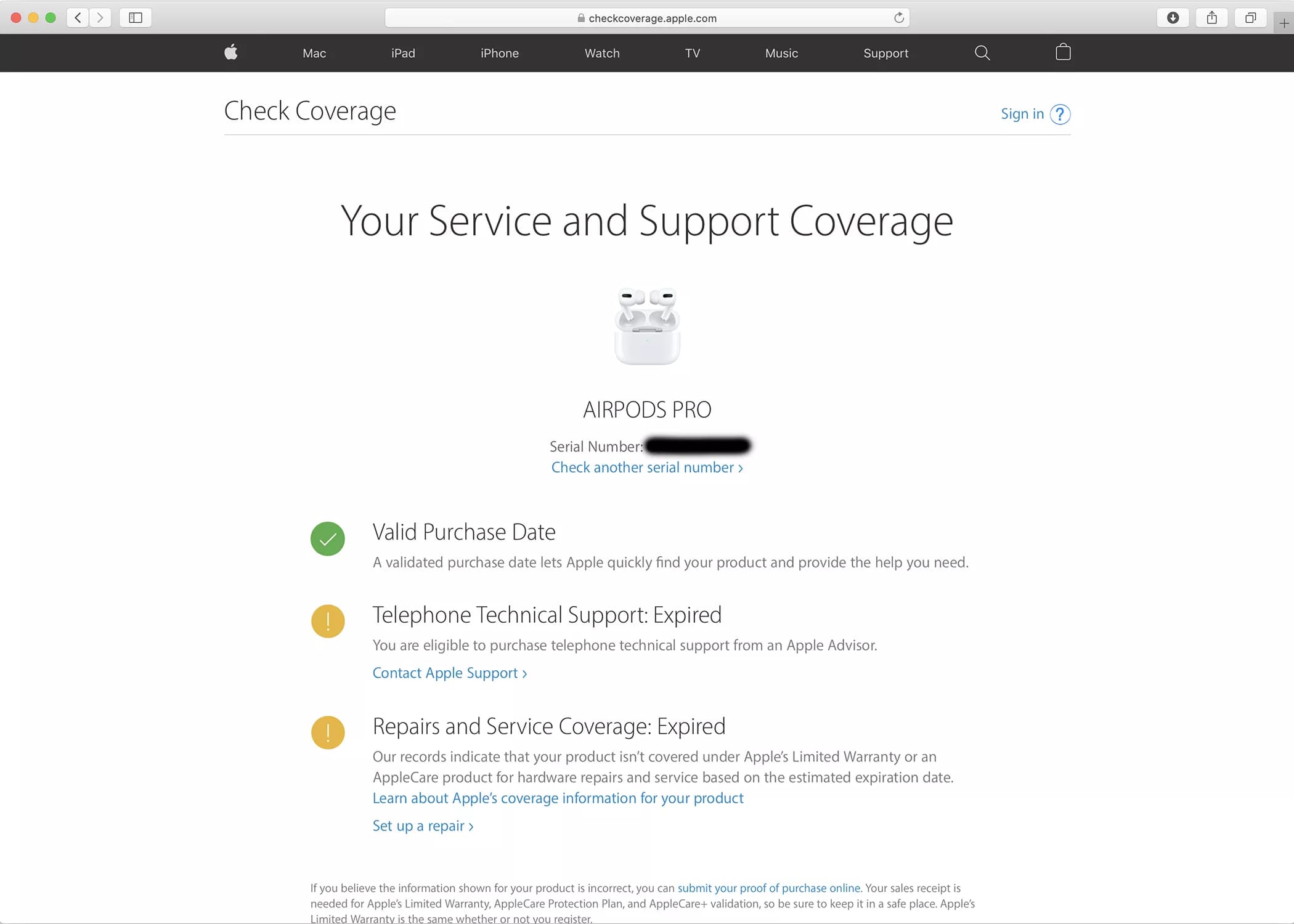Click the Apple logo in navigation bar
1294x924 pixels.
pyautogui.click(x=231, y=52)
